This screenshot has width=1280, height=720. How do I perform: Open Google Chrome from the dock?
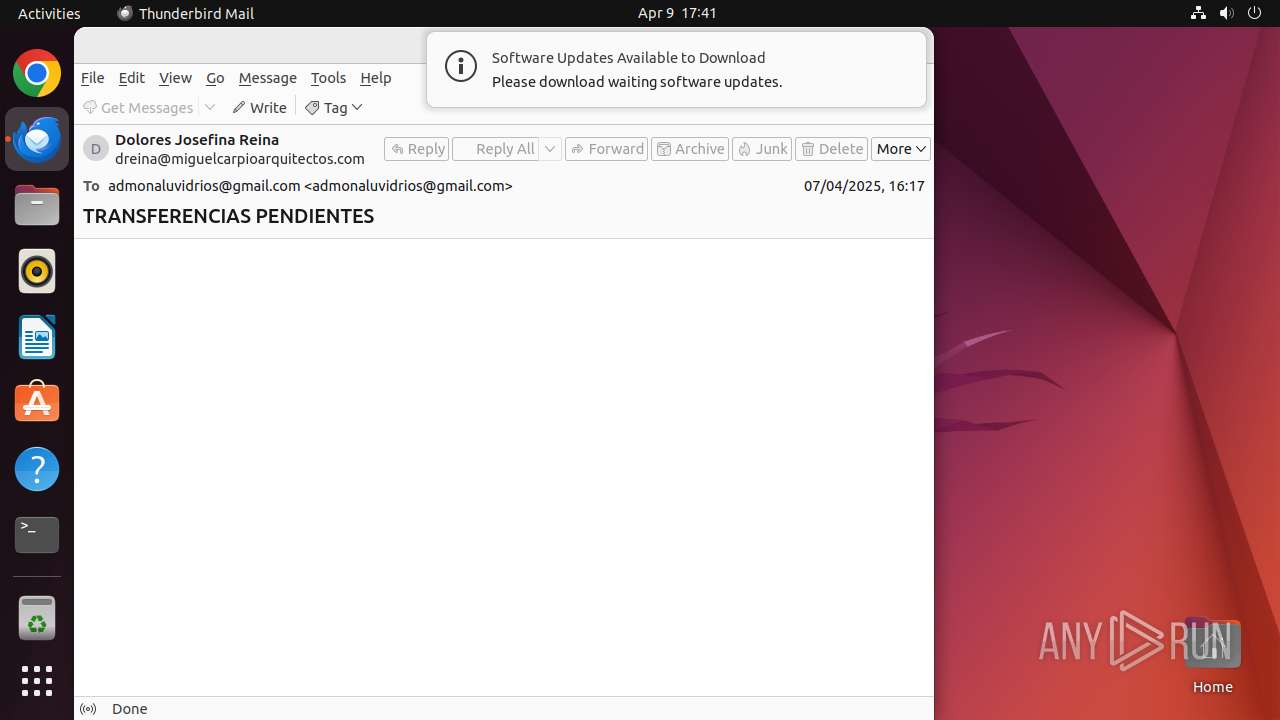tap(37, 74)
